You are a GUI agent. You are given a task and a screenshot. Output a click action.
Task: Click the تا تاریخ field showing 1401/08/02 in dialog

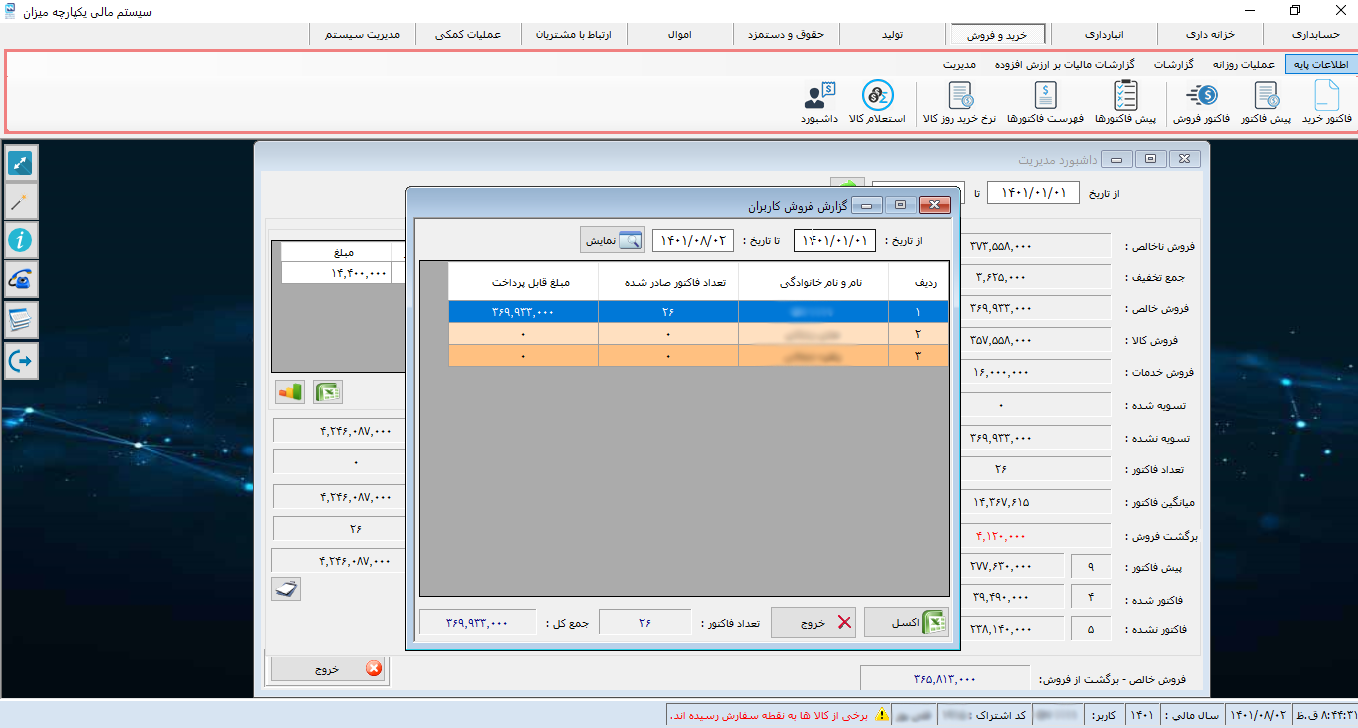pyautogui.click(x=693, y=241)
